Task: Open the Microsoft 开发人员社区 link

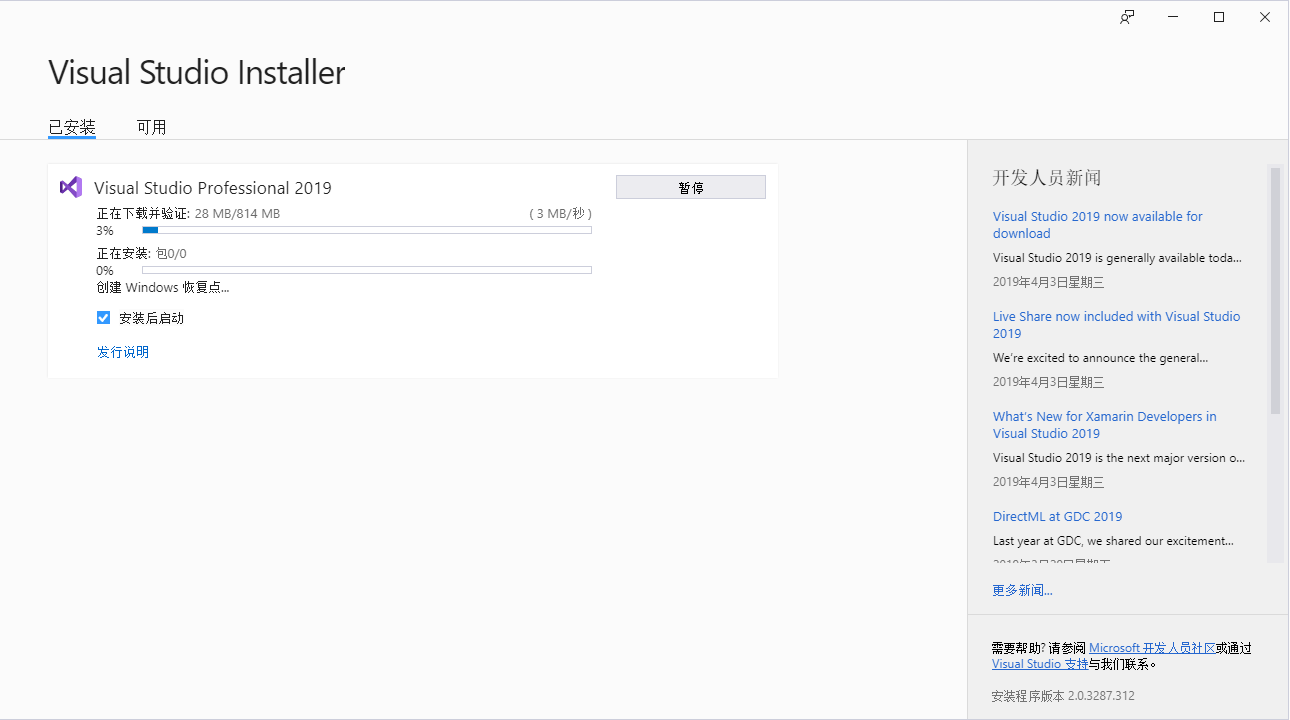Action: click(x=1152, y=648)
